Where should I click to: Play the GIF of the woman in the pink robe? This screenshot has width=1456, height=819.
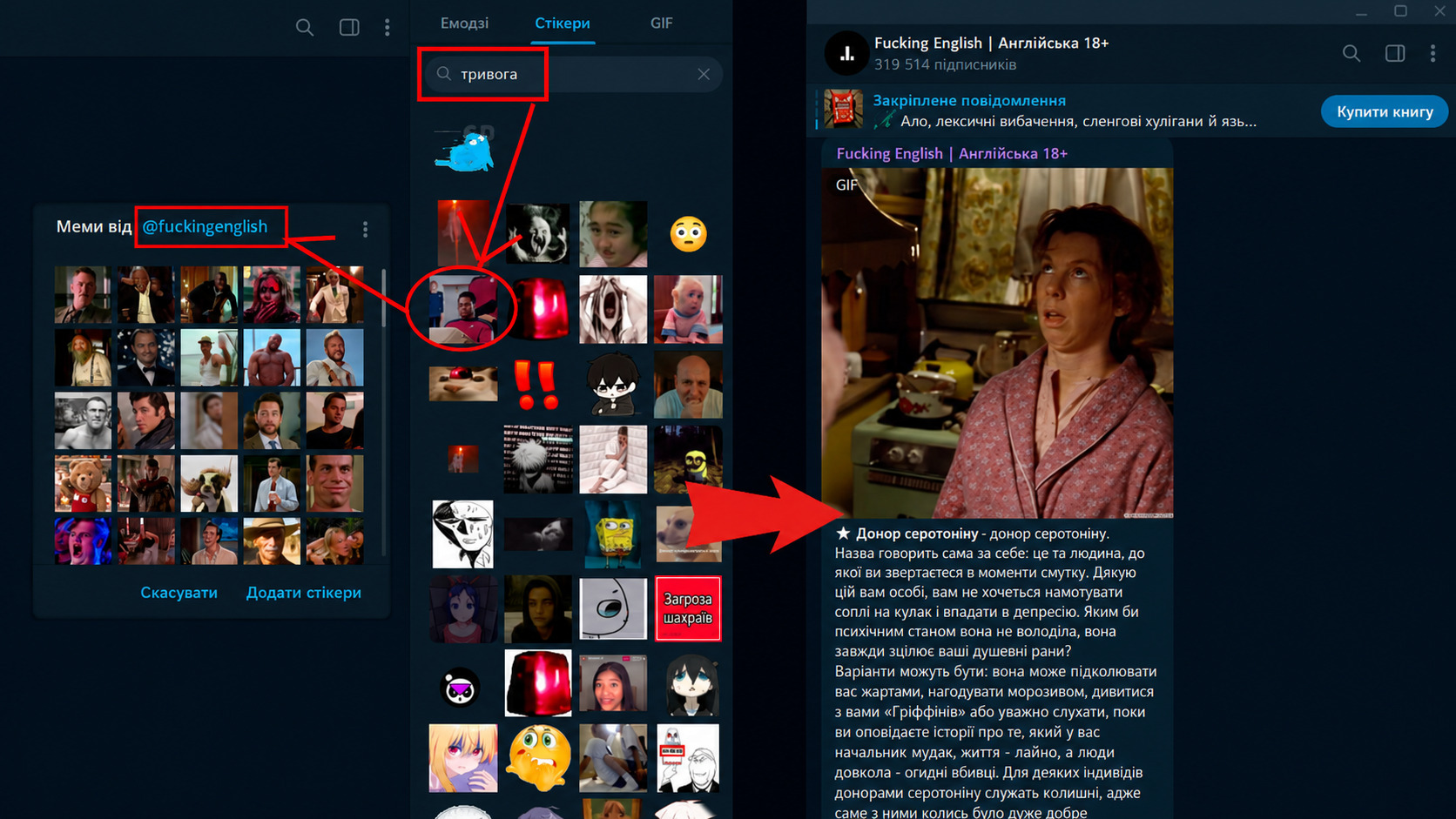[997, 343]
